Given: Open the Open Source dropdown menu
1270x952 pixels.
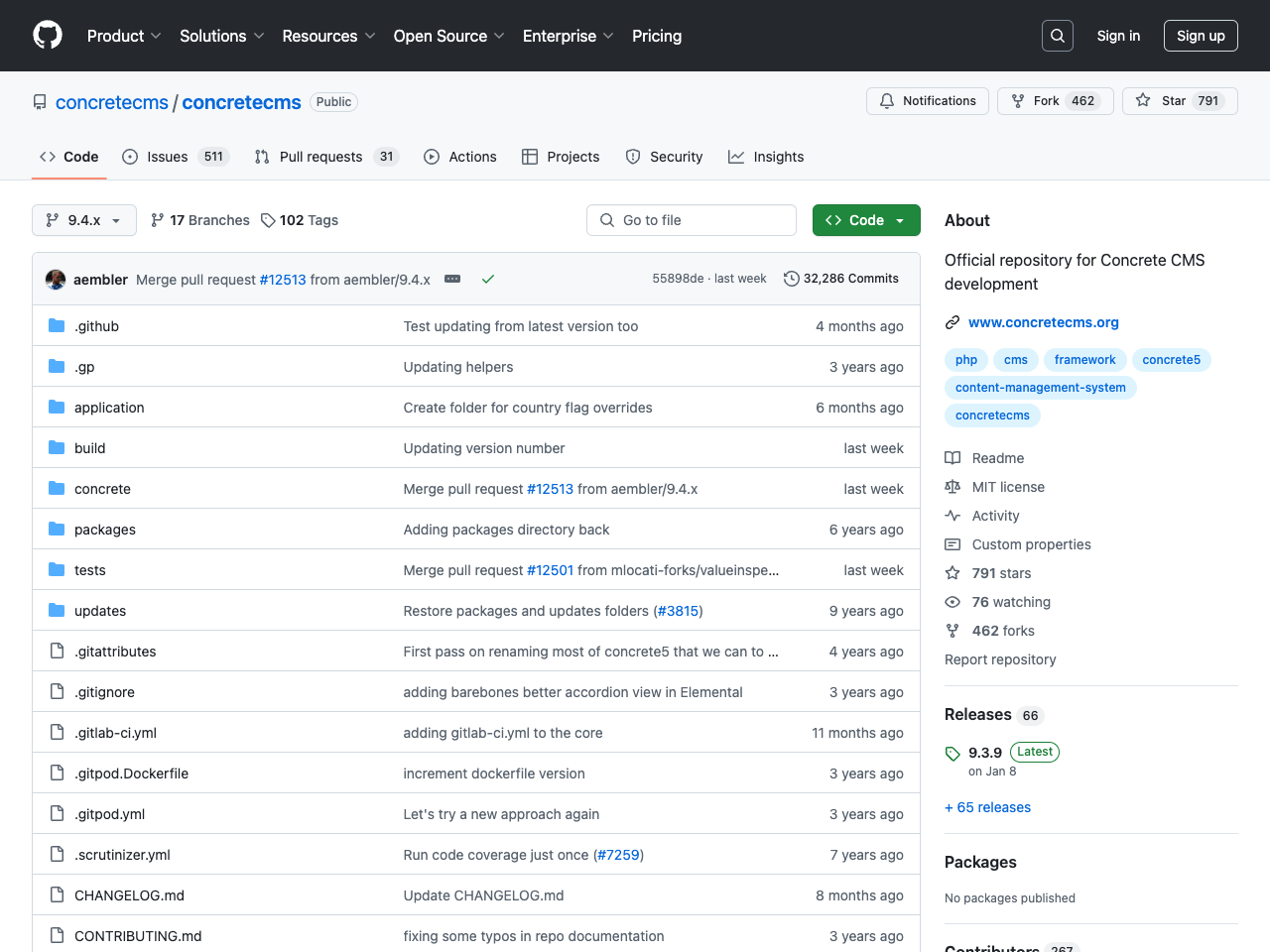Looking at the screenshot, I should point(448,36).
